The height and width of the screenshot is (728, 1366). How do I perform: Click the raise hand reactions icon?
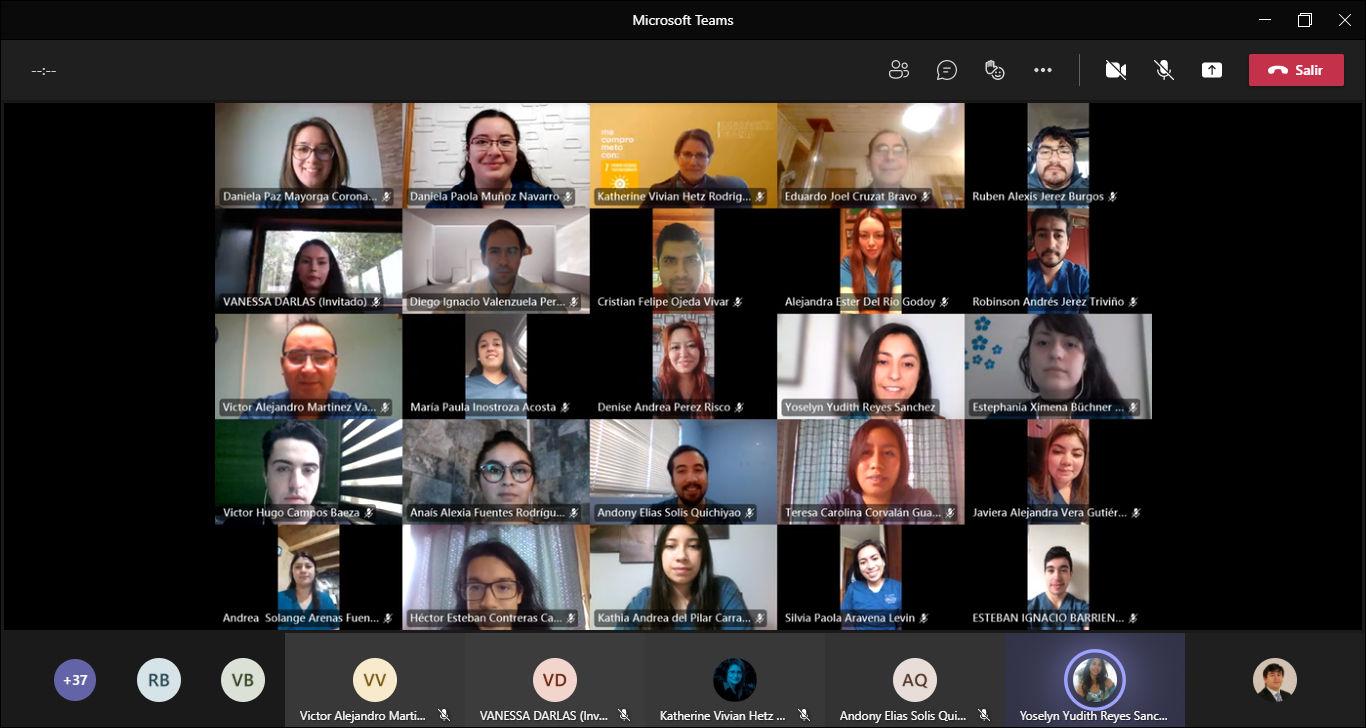pyautogui.click(x=994, y=70)
